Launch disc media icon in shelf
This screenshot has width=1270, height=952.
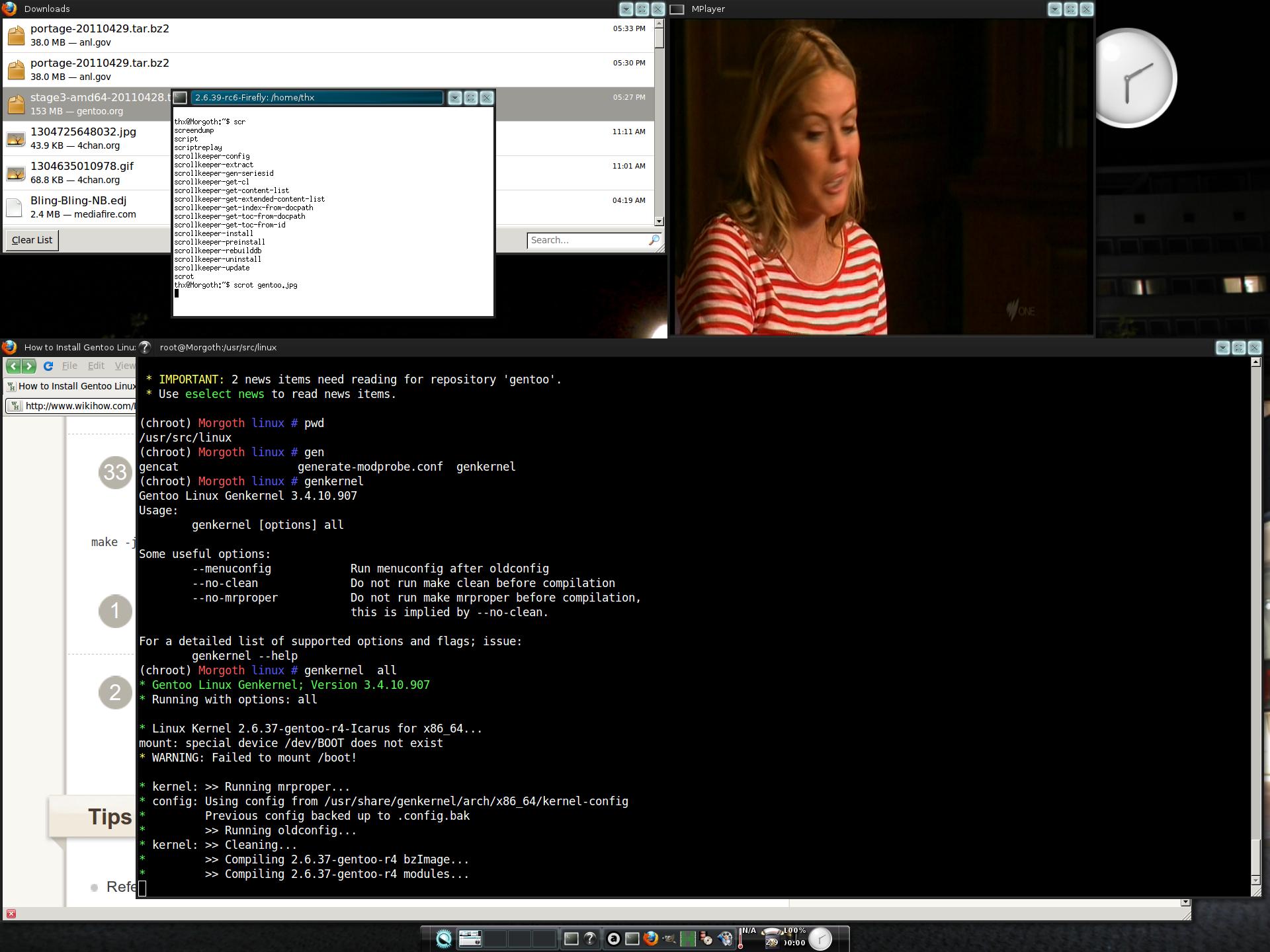(x=706, y=939)
